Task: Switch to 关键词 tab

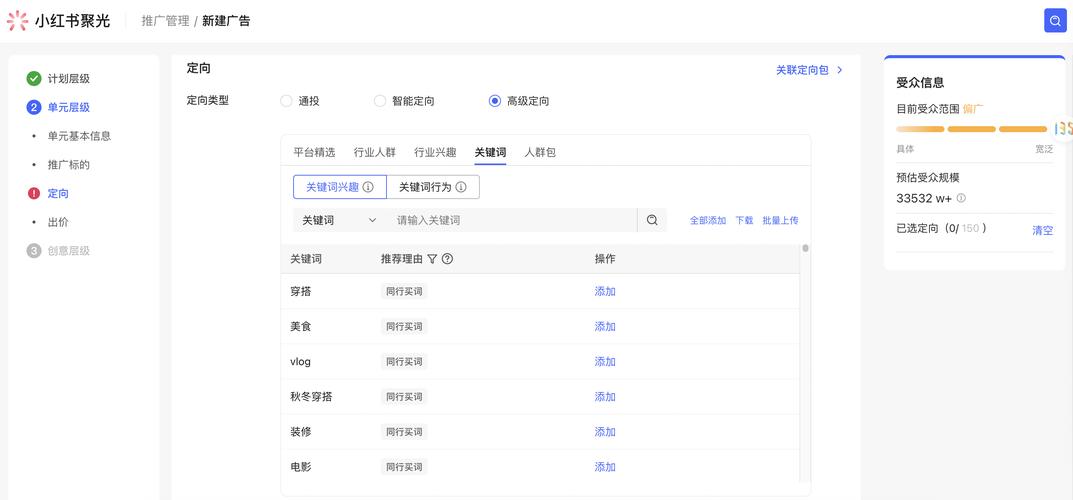Action: (491, 153)
